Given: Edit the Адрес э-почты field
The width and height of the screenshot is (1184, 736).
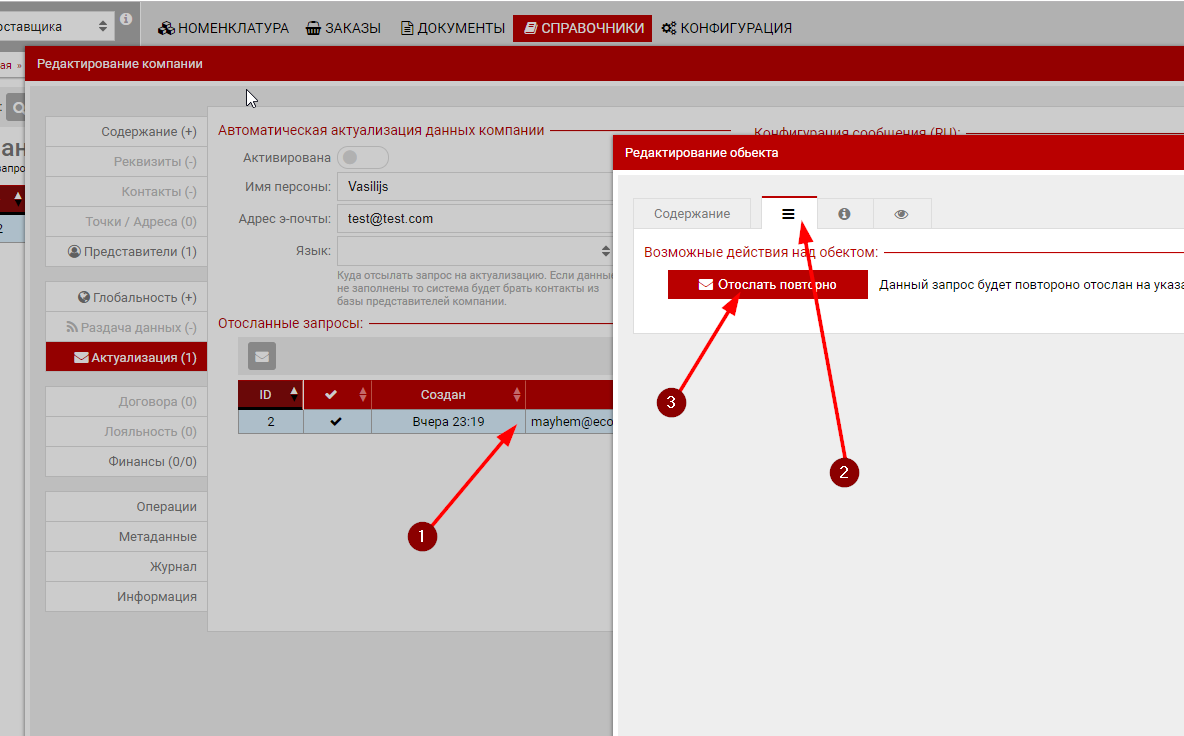Looking at the screenshot, I should click(475, 218).
